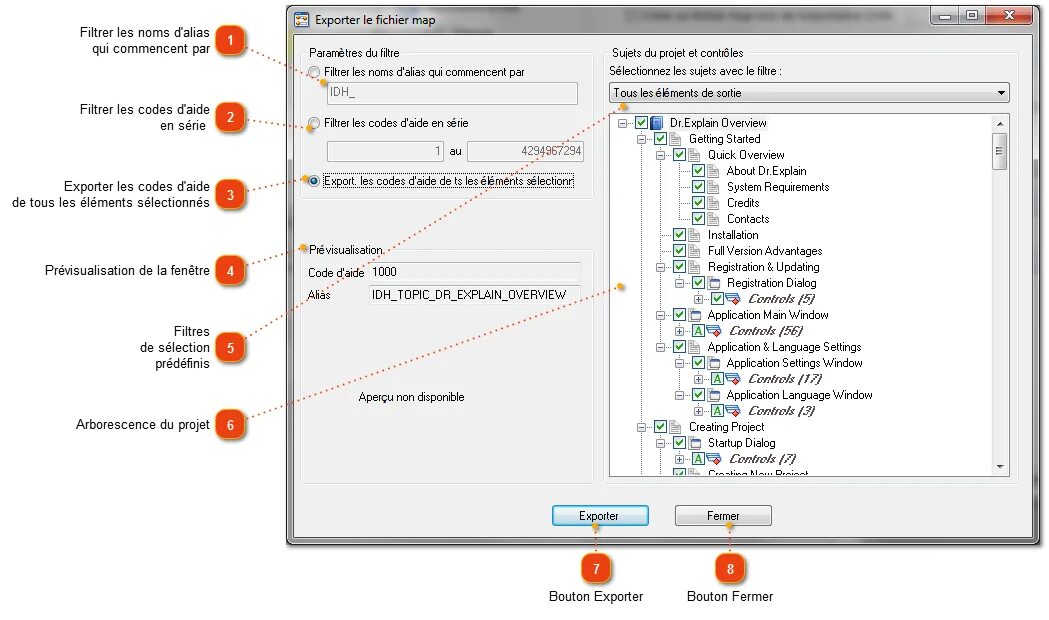Uncheck the Dr.Explain Overview checkbox

642,123
